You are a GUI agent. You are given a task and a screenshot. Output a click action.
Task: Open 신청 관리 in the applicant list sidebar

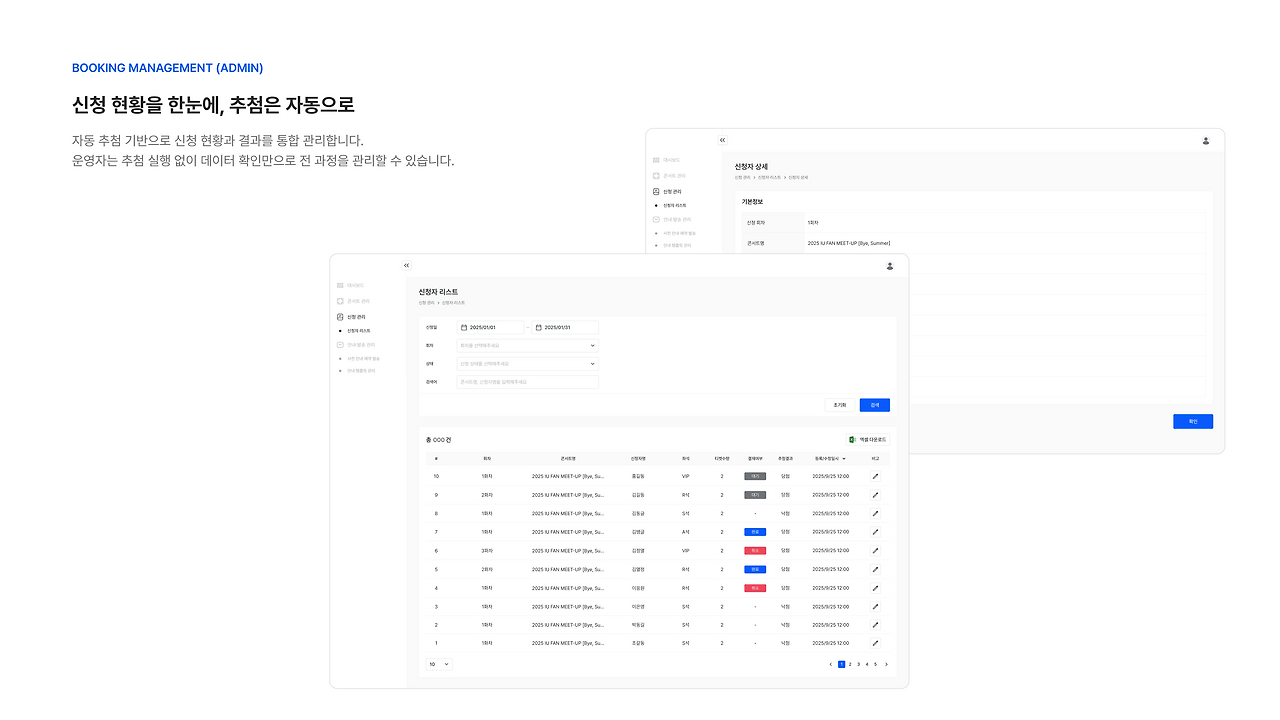click(x=350, y=317)
